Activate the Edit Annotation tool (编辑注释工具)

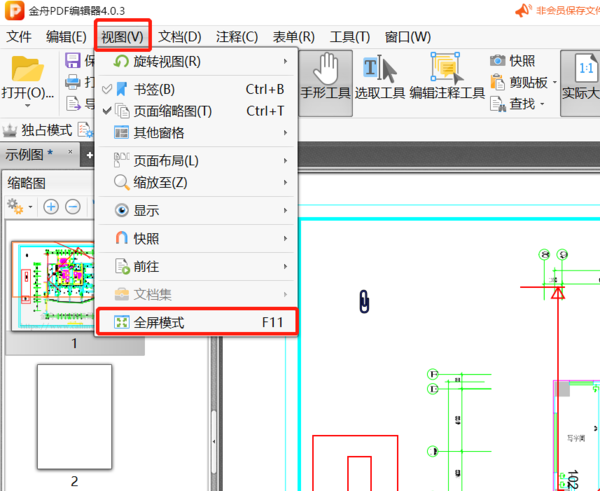point(446,78)
